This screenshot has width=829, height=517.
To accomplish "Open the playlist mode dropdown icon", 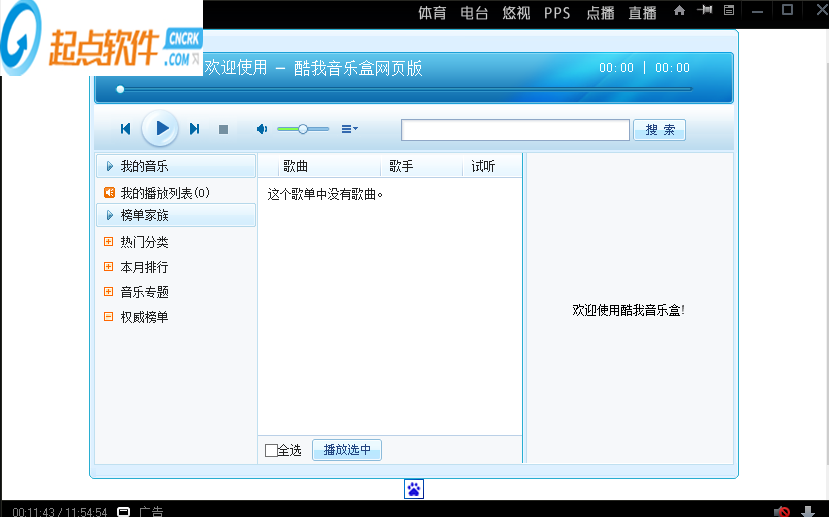I will tap(349, 129).
